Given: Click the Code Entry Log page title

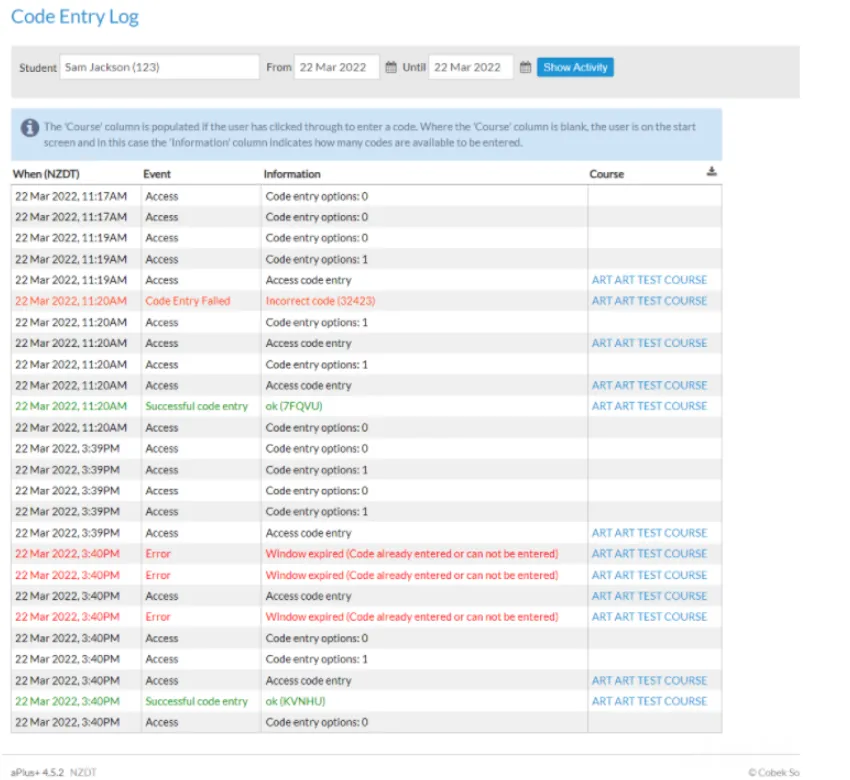Looking at the screenshot, I should [75, 17].
